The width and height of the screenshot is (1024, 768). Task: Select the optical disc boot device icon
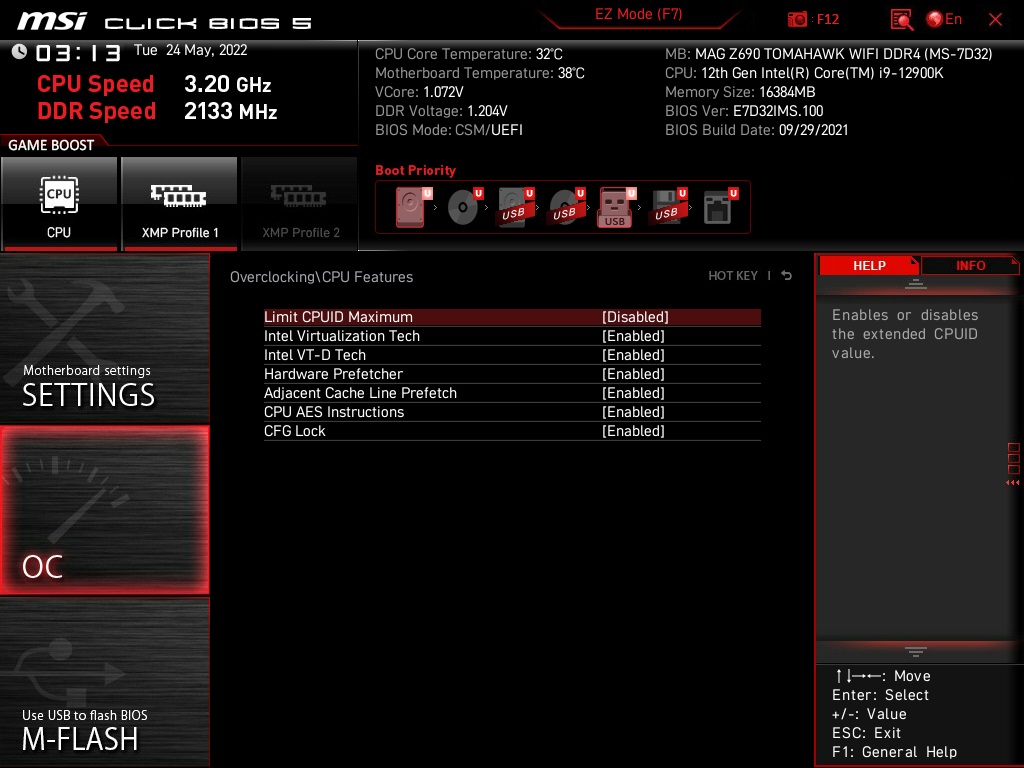(464, 207)
